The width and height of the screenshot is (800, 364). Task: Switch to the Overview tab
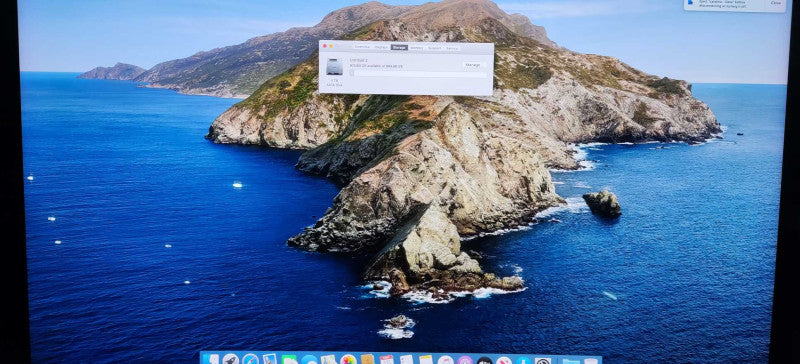[362, 47]
